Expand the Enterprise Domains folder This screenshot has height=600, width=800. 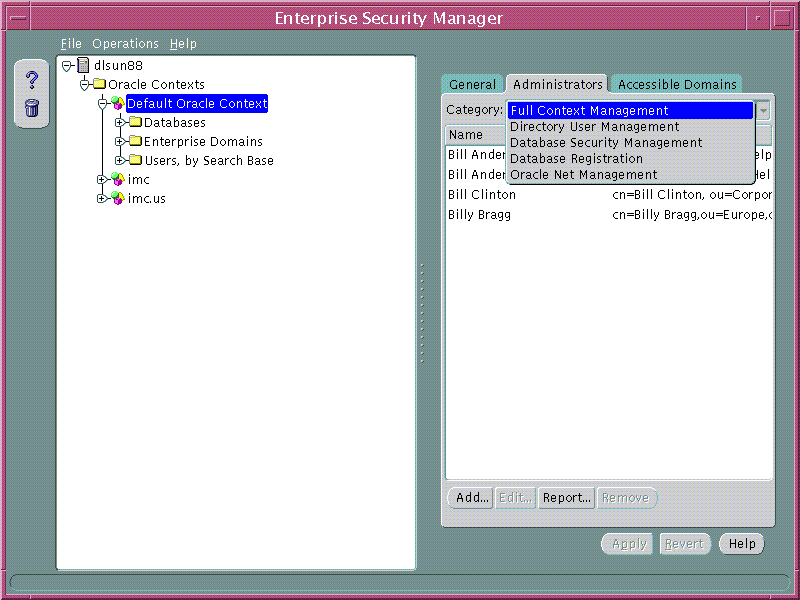[x=120, y=141]
